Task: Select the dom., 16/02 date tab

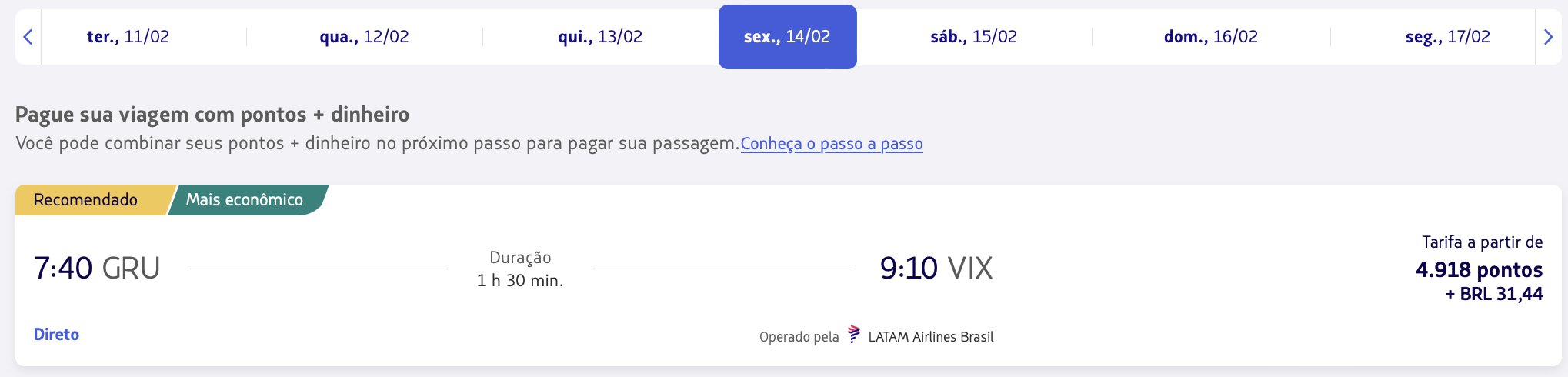Action: [1211, 37]
